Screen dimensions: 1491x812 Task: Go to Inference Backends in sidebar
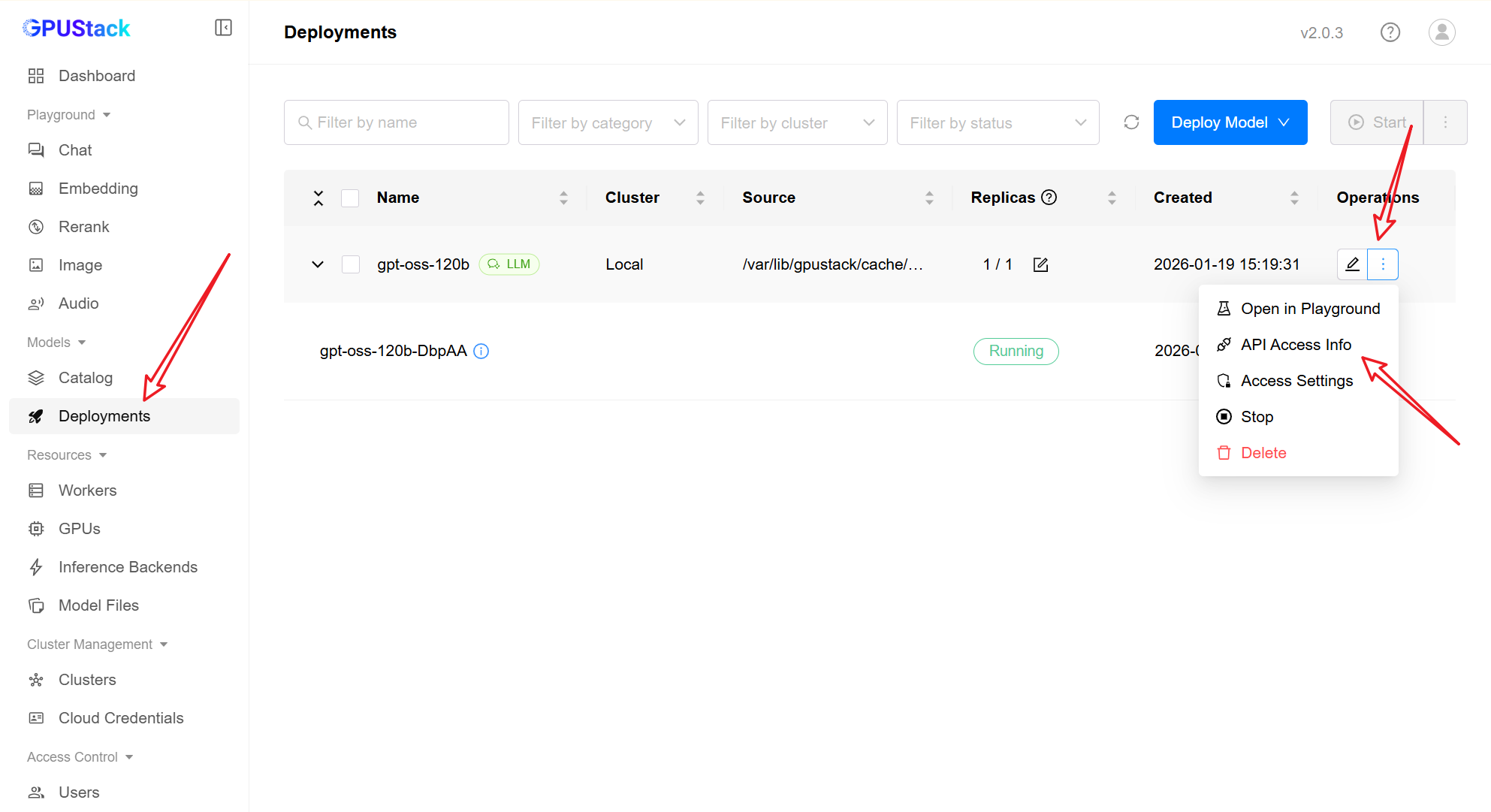pyautogui.click(x=128, y=567)
